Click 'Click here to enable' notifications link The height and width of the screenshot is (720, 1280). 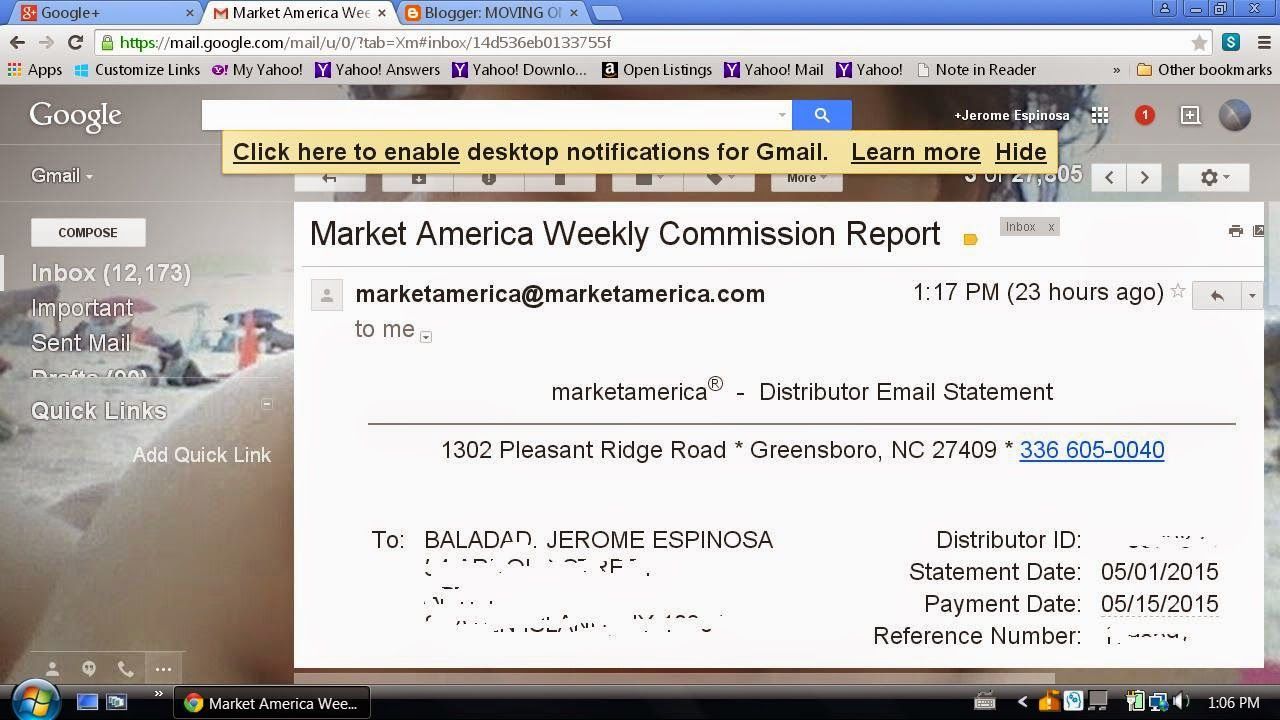[x=346, y=152]
